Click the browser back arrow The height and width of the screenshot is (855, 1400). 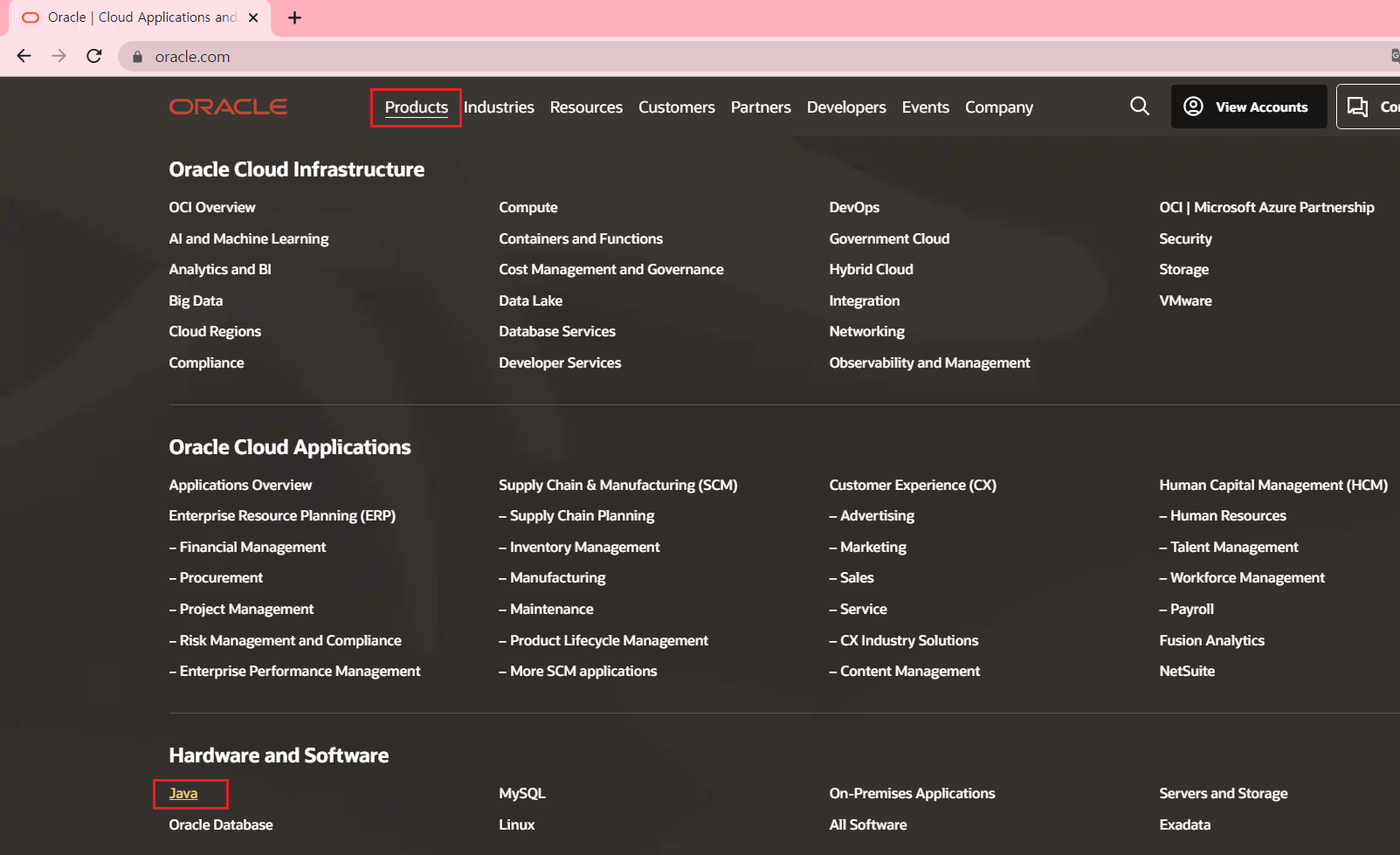[x=24, y=56]
